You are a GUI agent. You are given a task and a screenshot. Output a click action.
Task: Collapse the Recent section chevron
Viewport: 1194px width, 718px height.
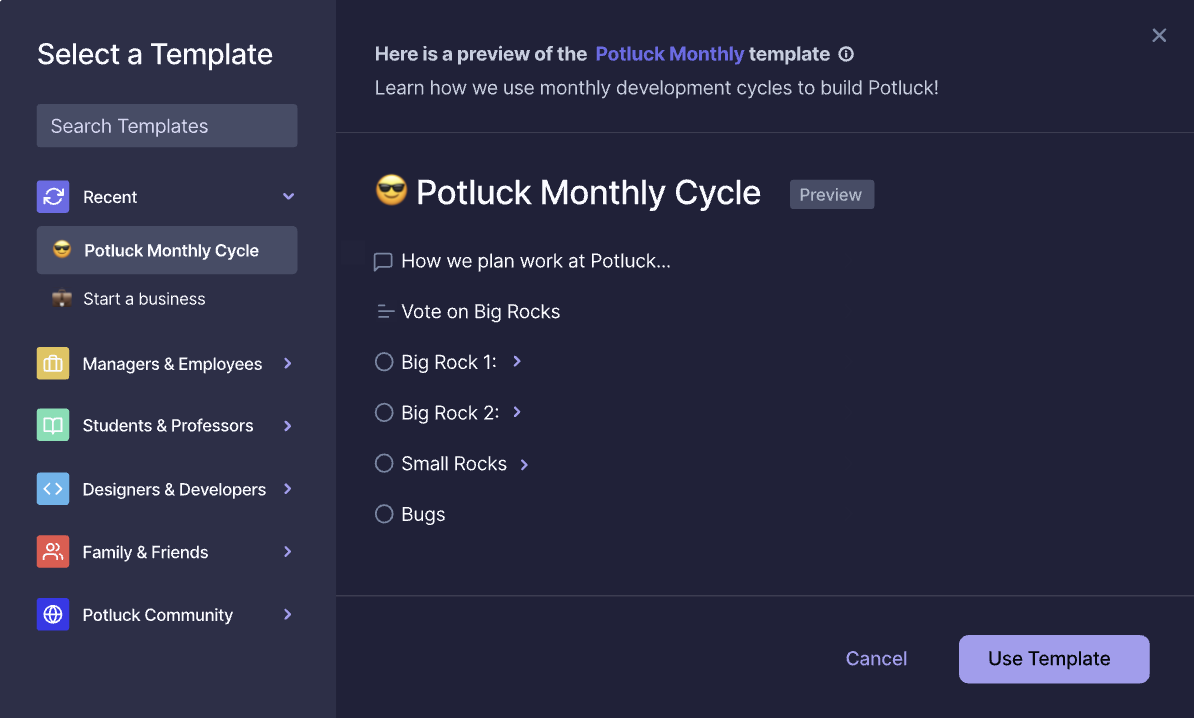[x=289, y=196]
